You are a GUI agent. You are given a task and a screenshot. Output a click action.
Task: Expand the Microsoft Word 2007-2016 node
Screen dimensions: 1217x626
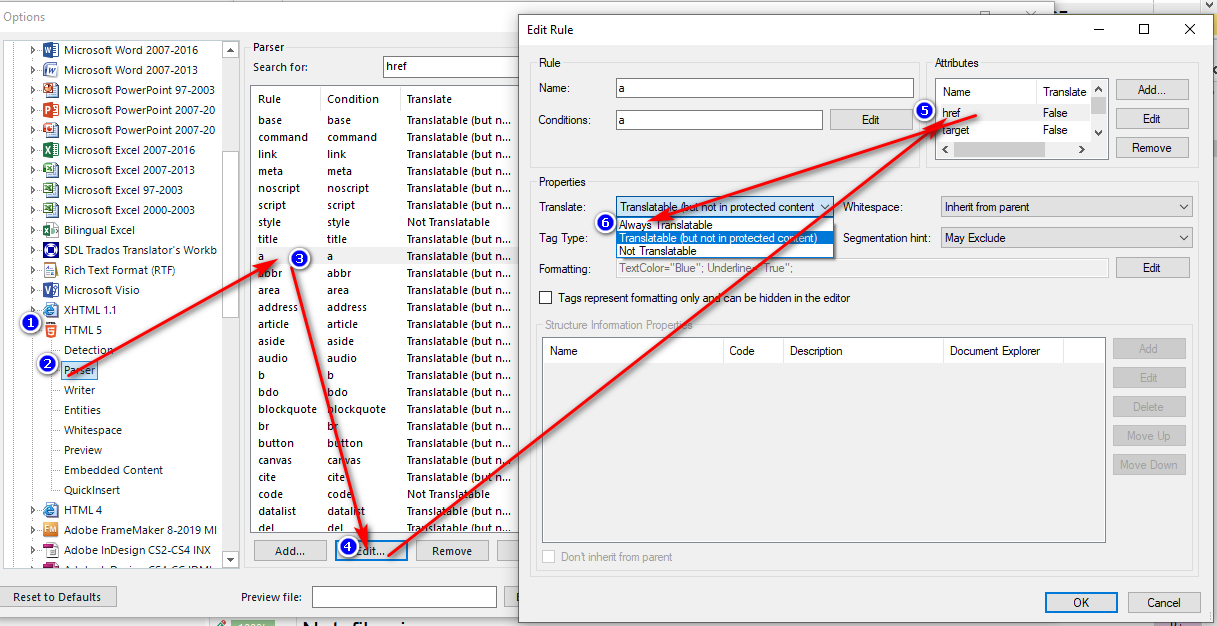[34, 50]
